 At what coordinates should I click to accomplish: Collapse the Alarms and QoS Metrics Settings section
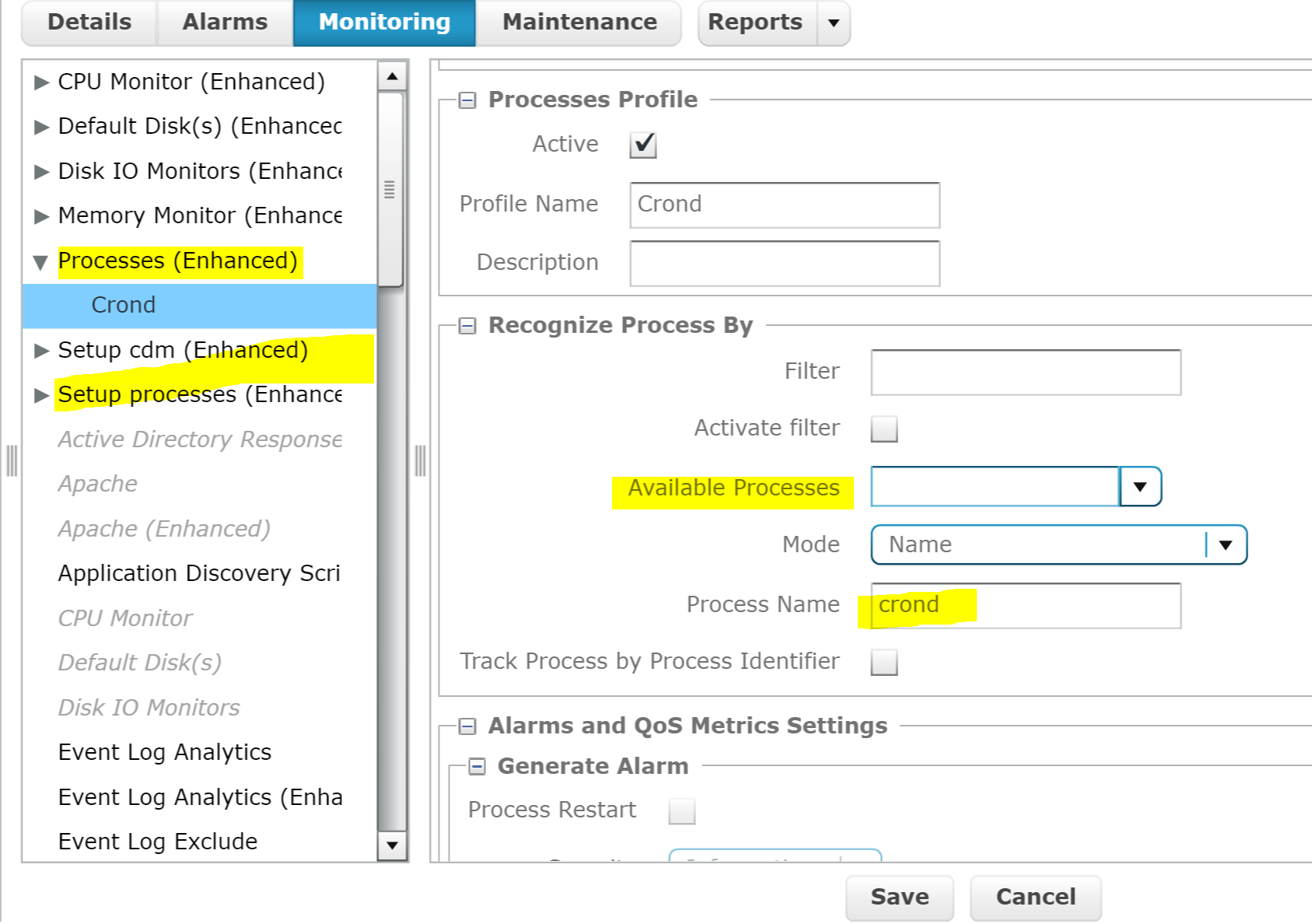click(x=467, y=725)
